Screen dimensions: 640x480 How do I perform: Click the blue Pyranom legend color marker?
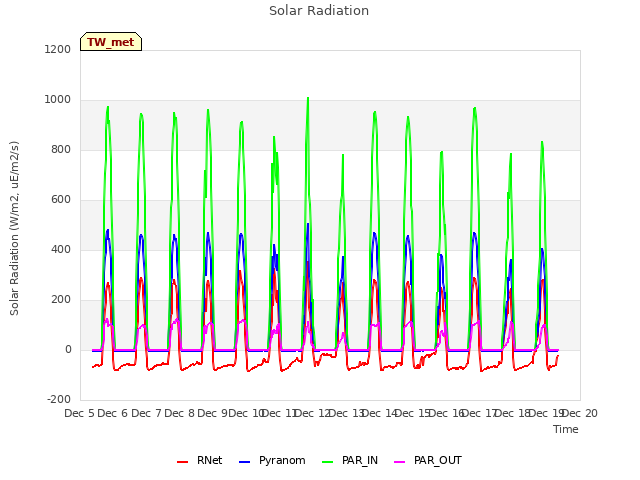(x=244, y=462)
